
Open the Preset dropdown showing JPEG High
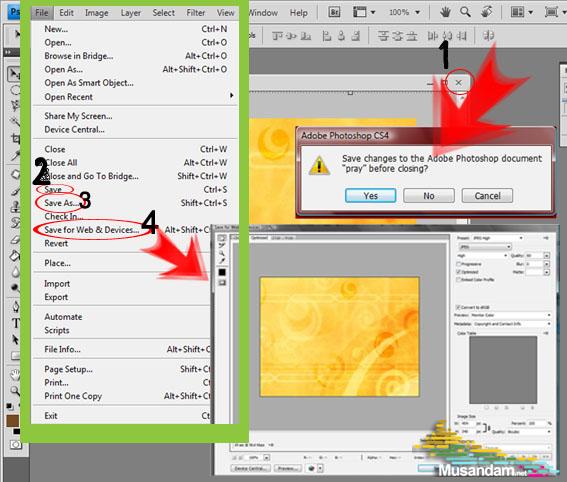point(498,238)
